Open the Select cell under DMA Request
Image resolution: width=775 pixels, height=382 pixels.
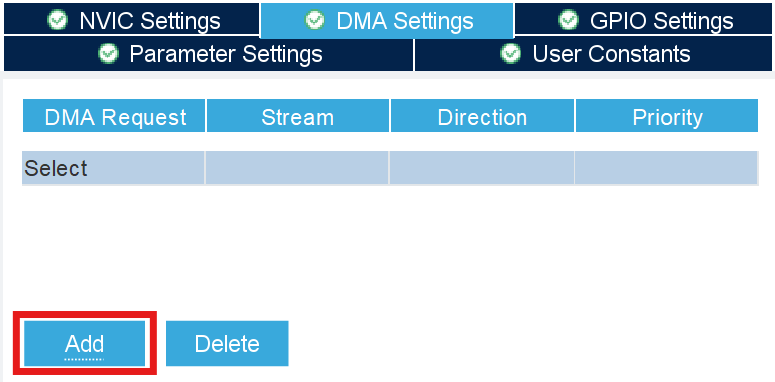[113, 168]
